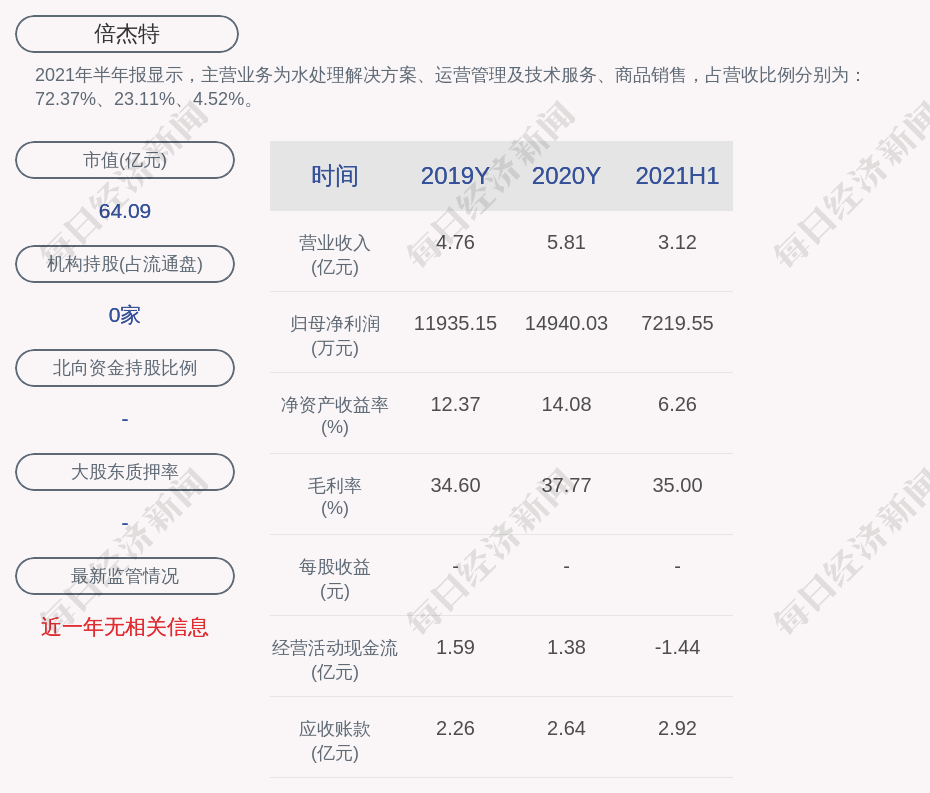Viewport: 930px width, 793px height.
Task: Select receivables value 2.64
Action: [x=566, y=728]
